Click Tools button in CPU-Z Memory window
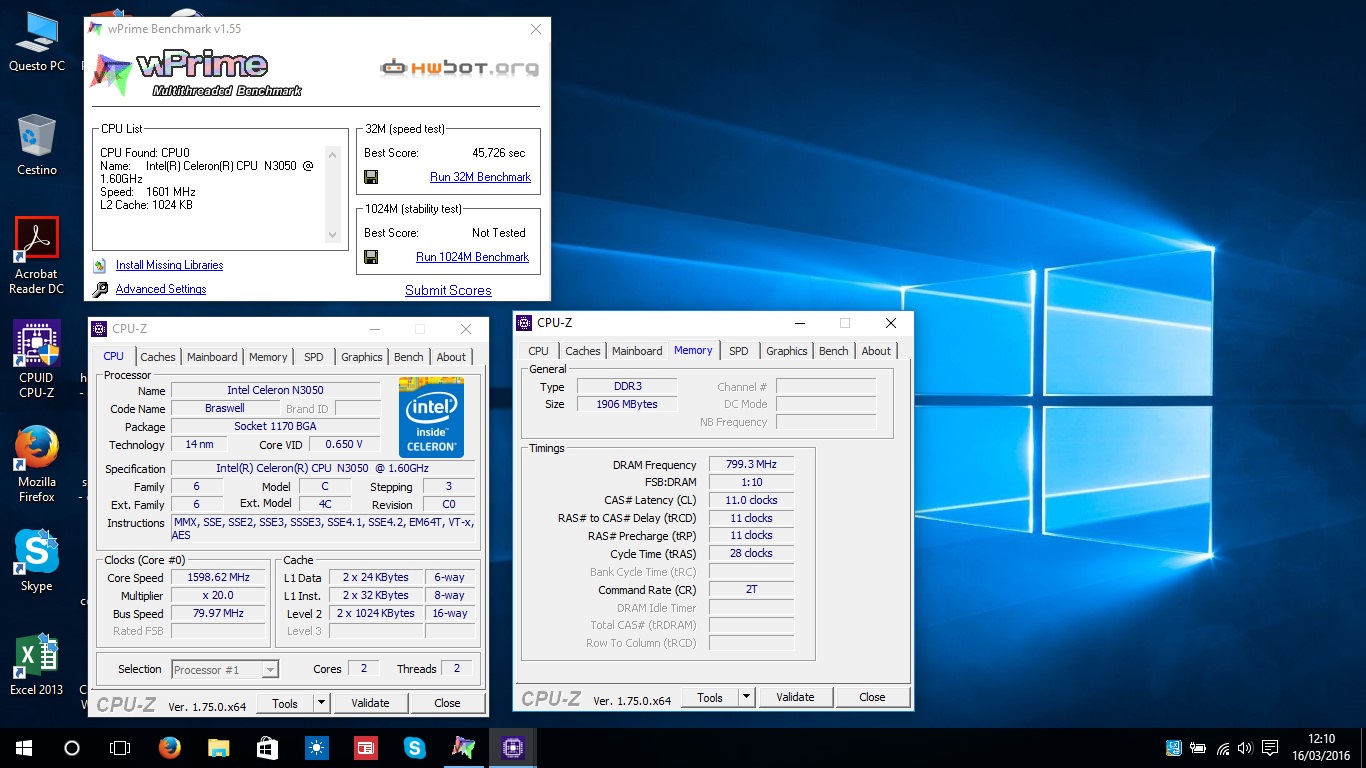 click(710, 697)
